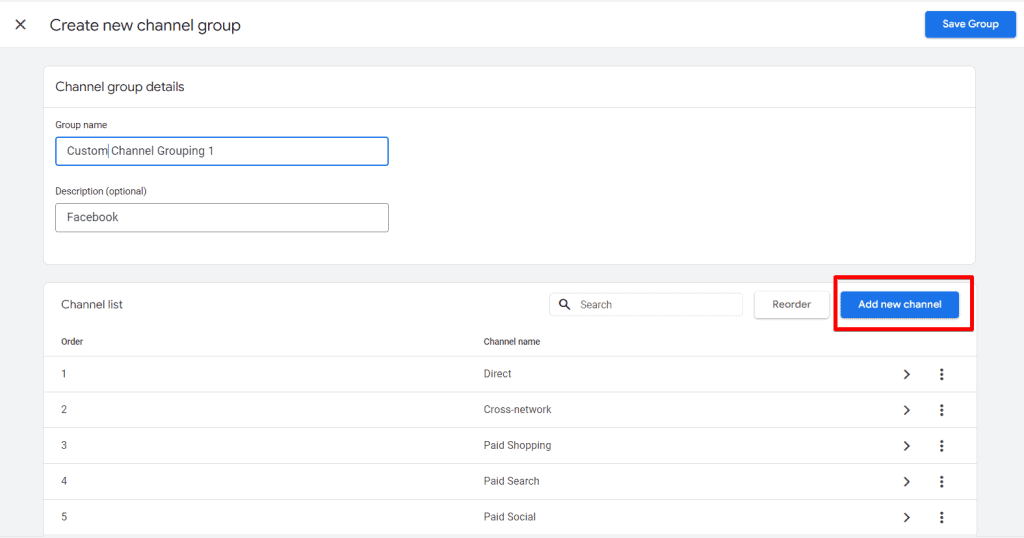Expand the Paid Search channel chevron

(906, 482)
